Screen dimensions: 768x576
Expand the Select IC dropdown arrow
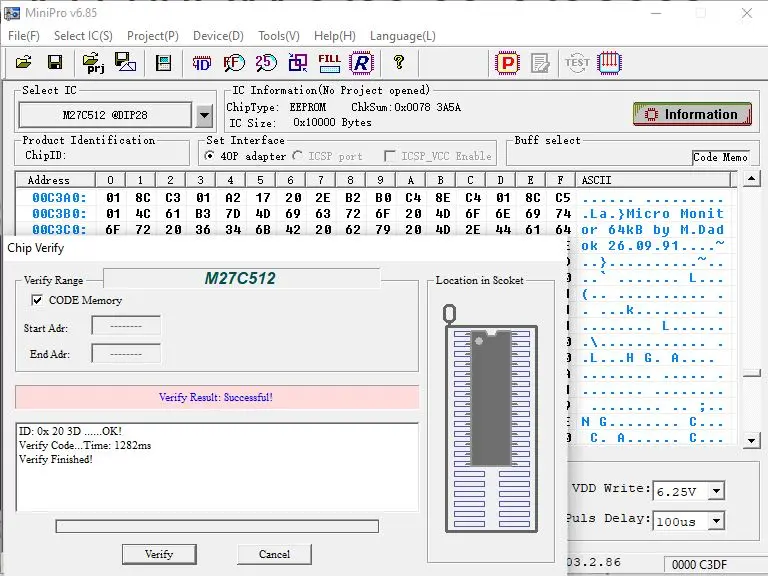coord(204,116)
